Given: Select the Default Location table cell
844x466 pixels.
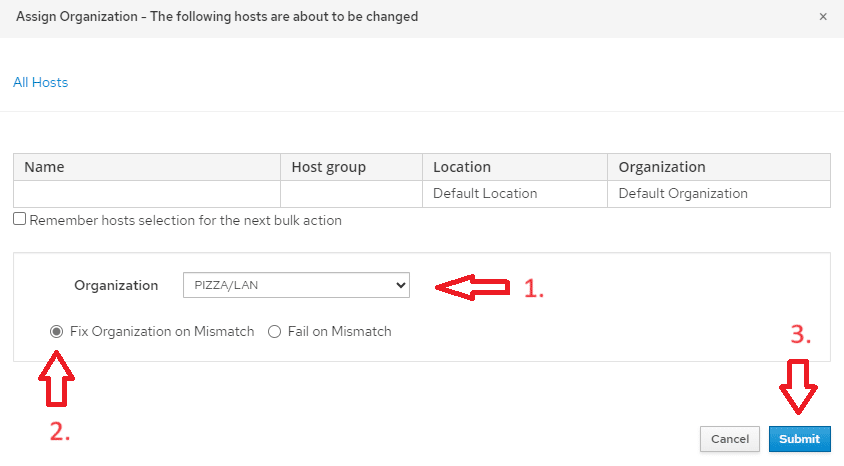Looking at the screenshot, I should [515, 194].
